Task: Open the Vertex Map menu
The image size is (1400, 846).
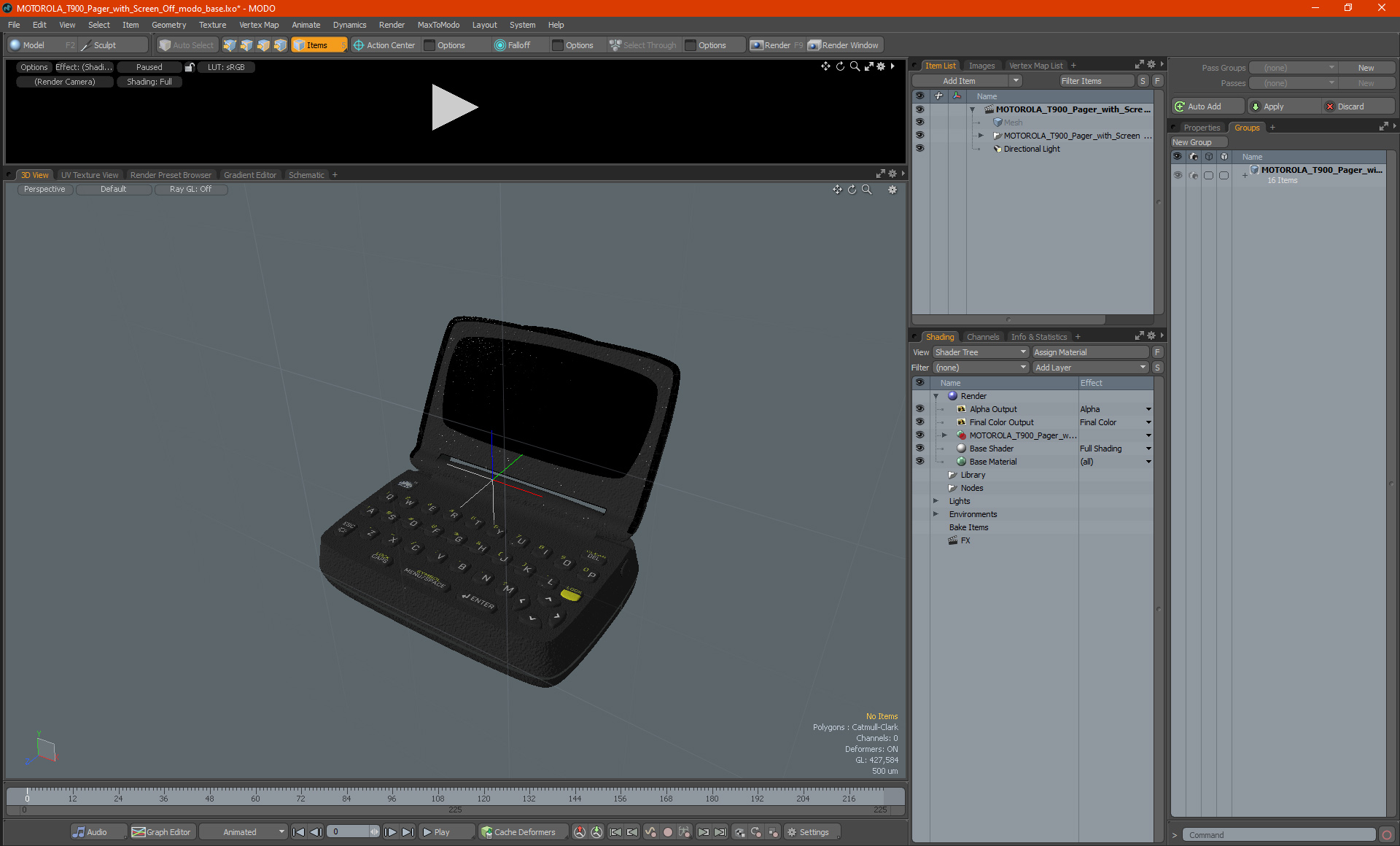Action: click(259, 25)
